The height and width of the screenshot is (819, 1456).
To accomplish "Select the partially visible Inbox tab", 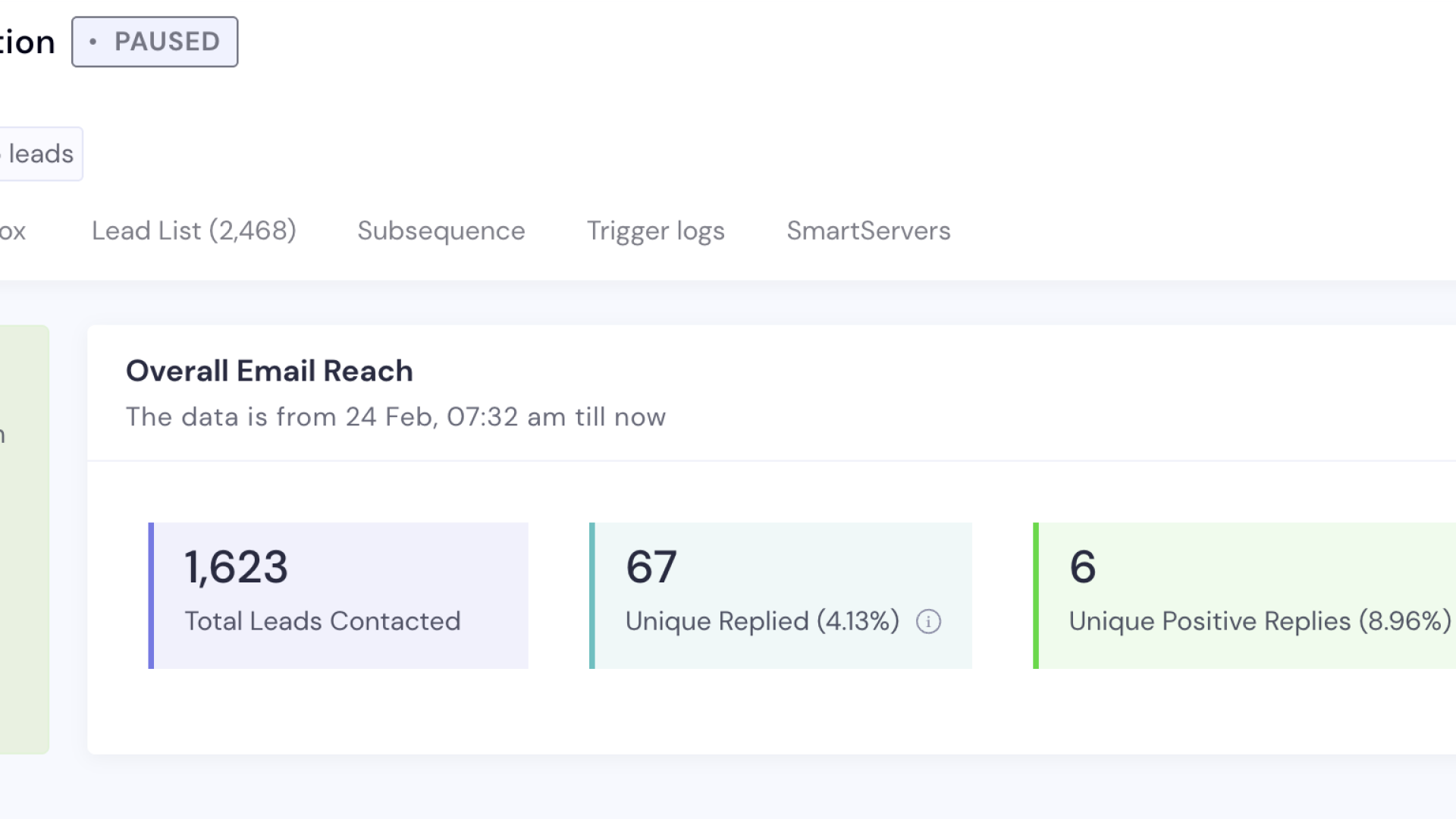I will tap(12, 231).
